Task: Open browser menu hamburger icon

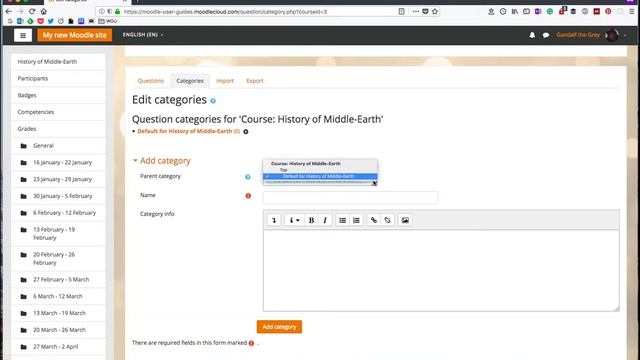Action: tap(631, 11)
